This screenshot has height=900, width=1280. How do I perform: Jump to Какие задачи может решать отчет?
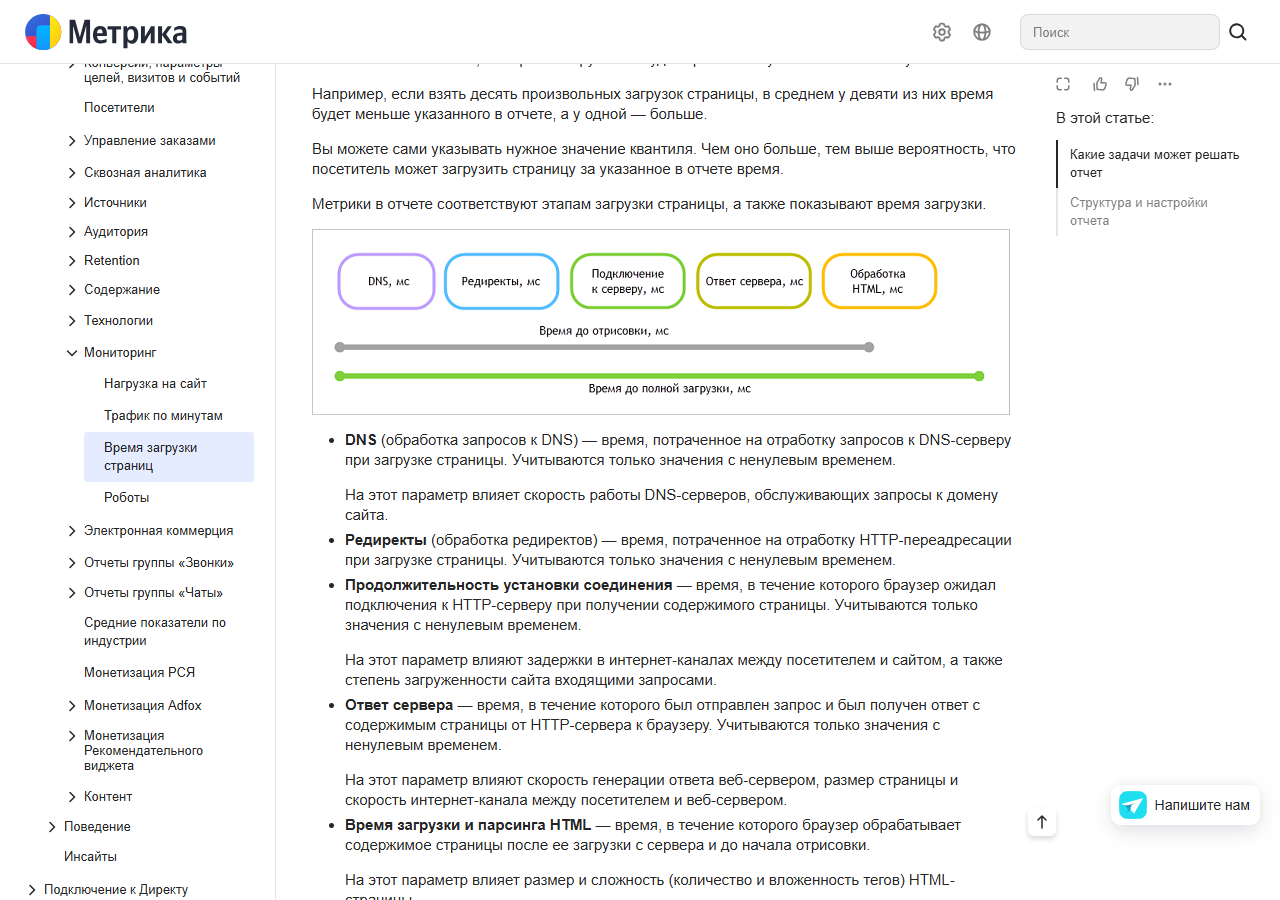click(1154, 164)
